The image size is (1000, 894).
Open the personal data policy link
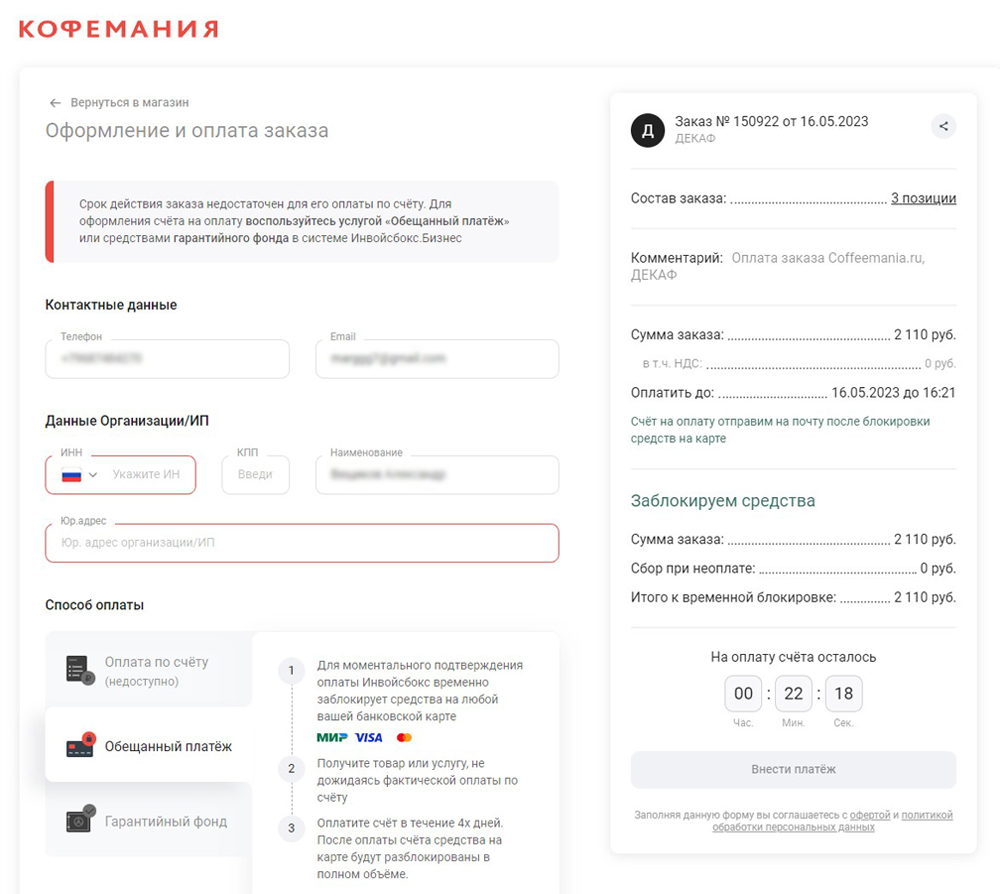point(832,821)
